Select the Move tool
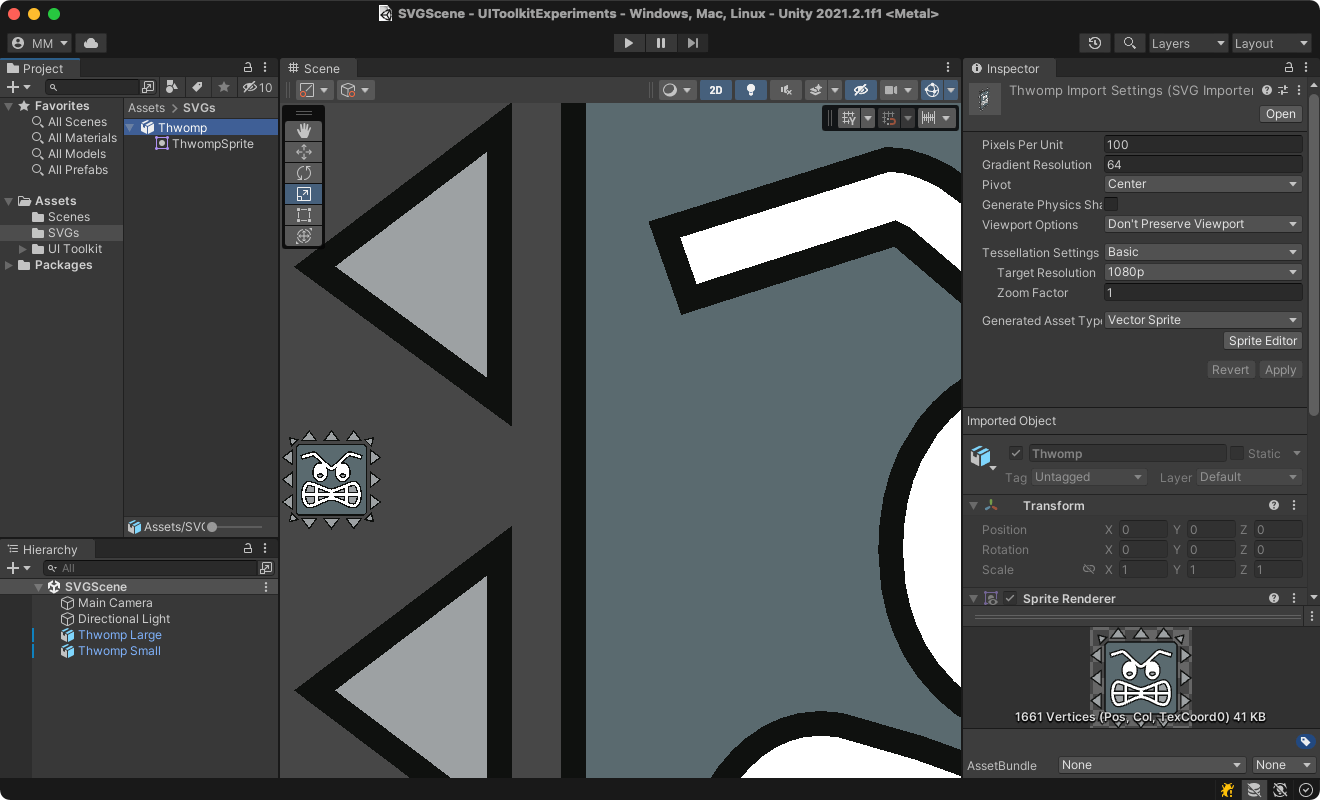Screen dimensions: 1320x800 pos(304,152)
